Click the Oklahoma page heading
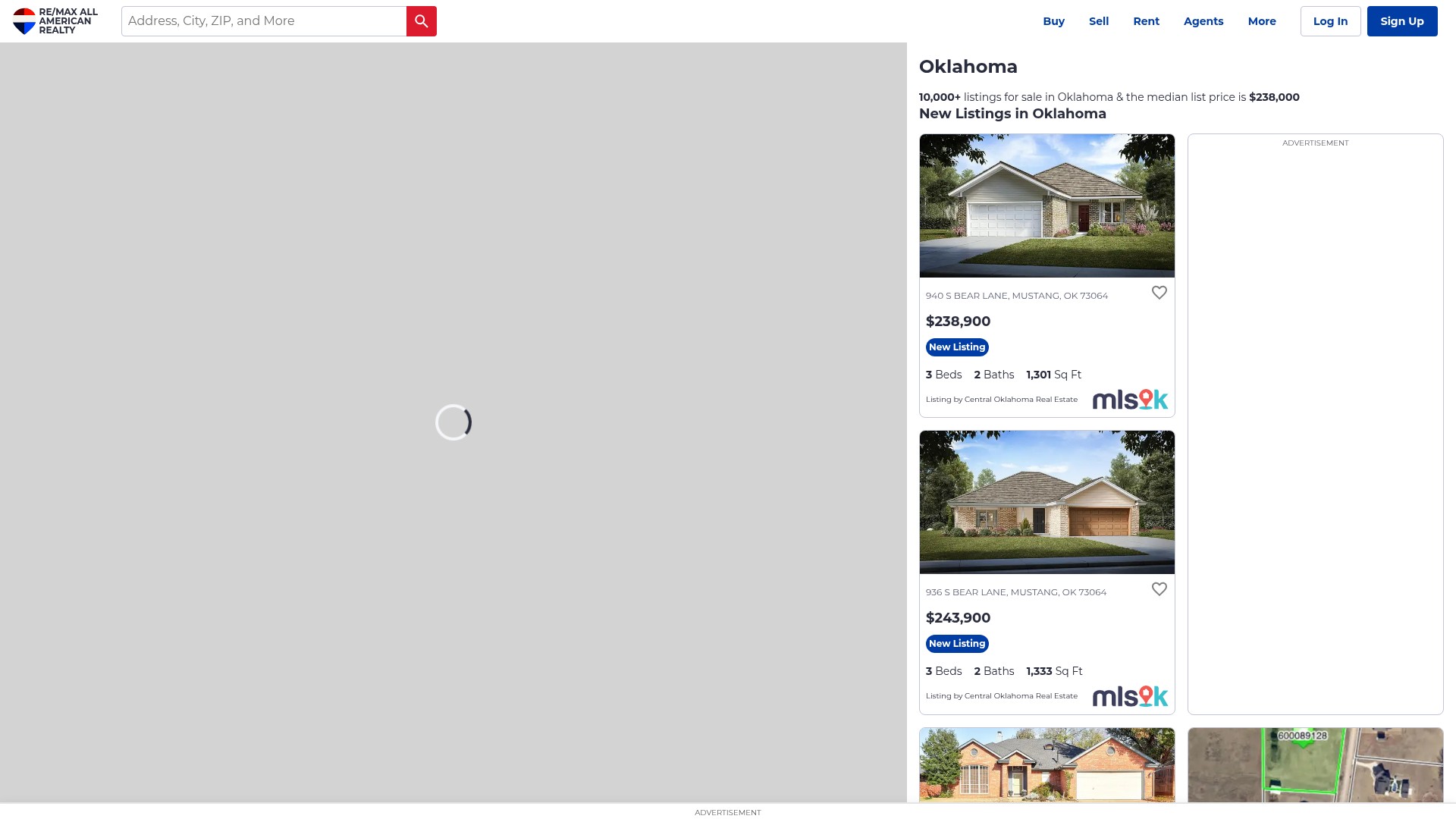This screenshot has width=1456, height=819. (968, 67)
